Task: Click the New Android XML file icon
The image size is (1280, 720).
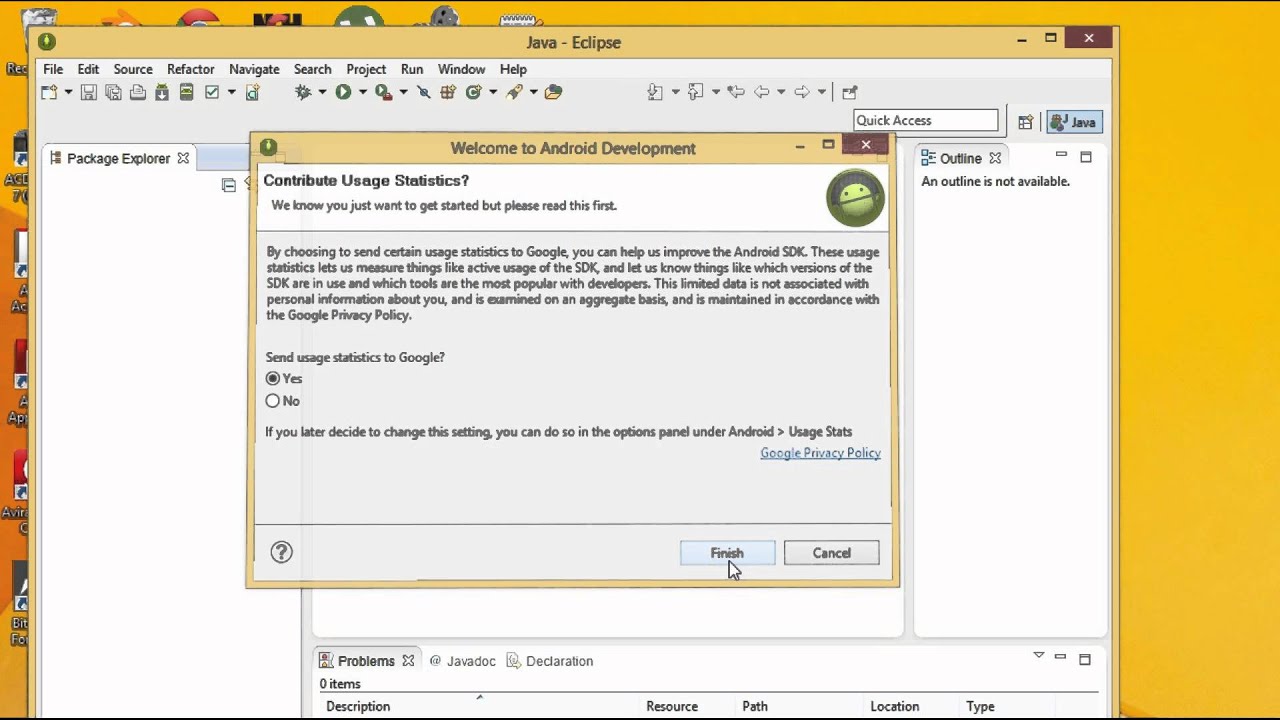Action: (x=252, y=92)
